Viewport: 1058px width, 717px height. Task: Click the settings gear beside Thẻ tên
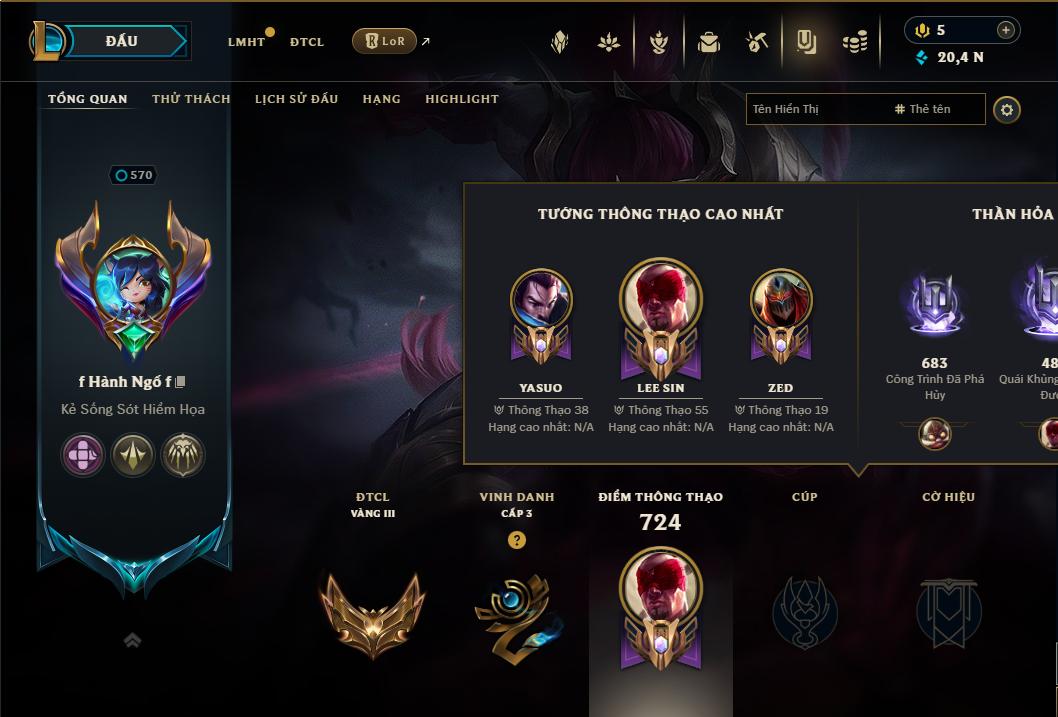click(1007, 110)
